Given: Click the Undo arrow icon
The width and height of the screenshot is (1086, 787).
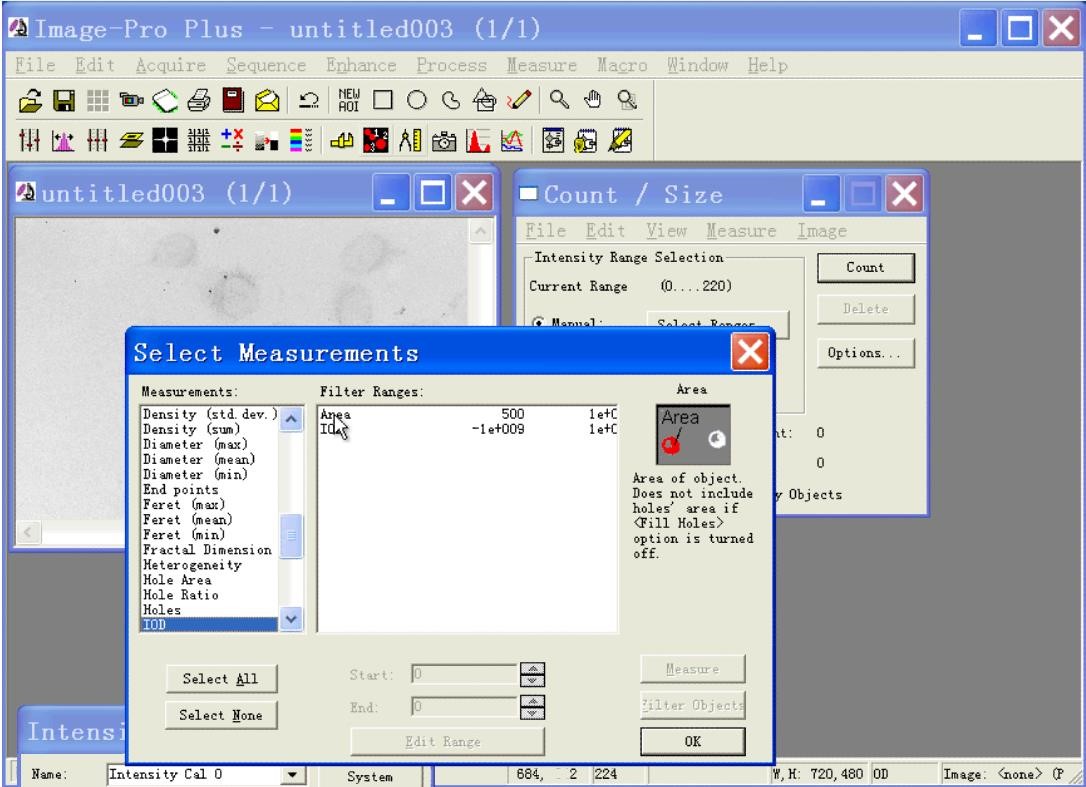Looking at the screenshot, I should coord(308,101).
